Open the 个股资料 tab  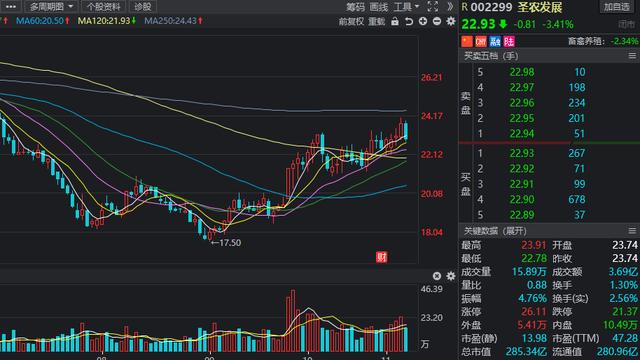click(103, 7)
